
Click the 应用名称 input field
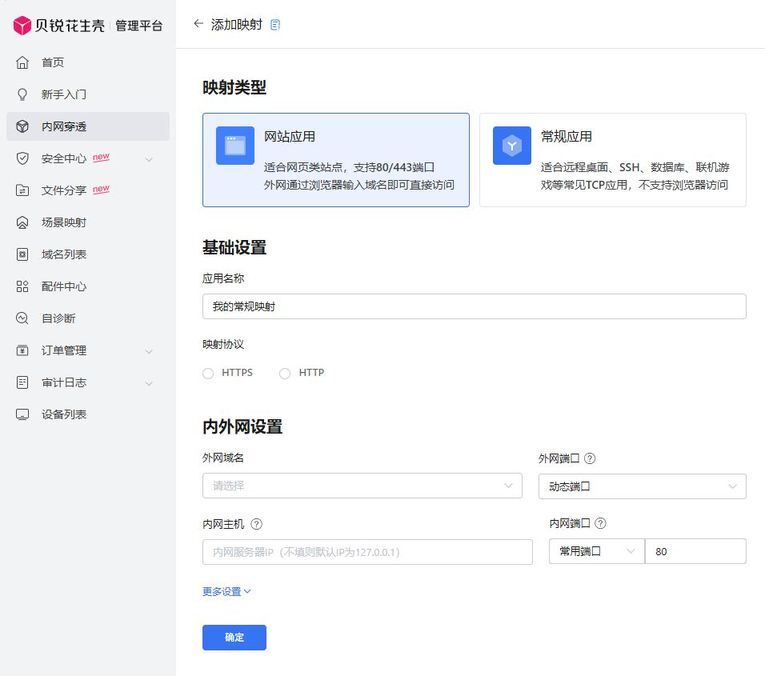[474, 307]
